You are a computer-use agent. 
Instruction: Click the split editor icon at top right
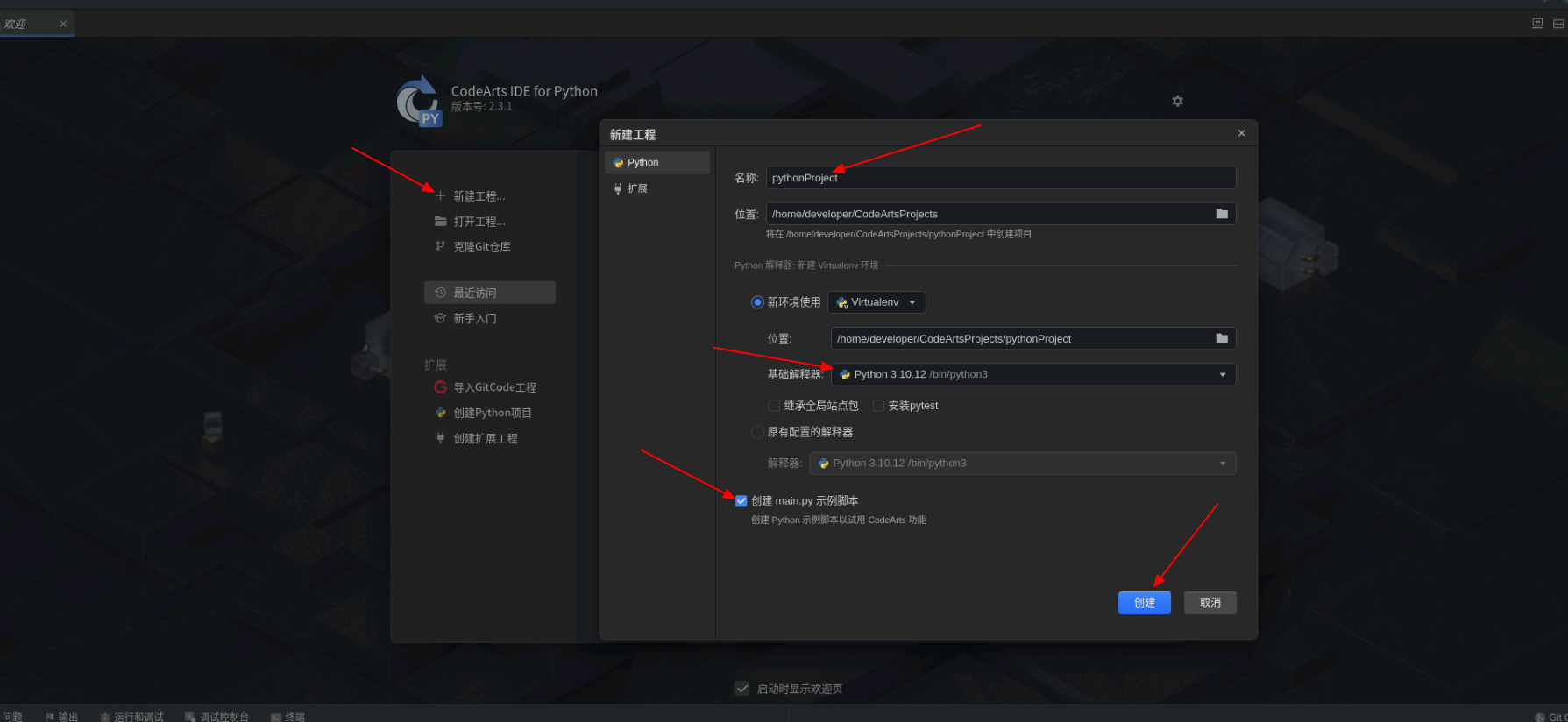click(x=1537, y=23)
